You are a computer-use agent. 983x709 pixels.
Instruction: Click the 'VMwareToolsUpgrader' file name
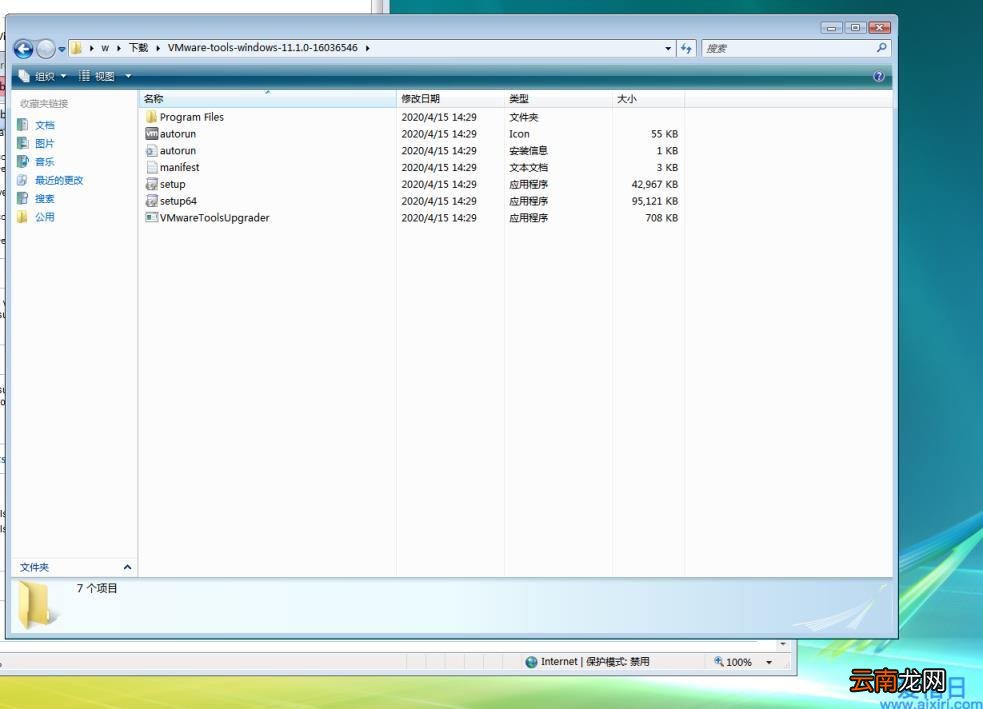pos(214,218)
